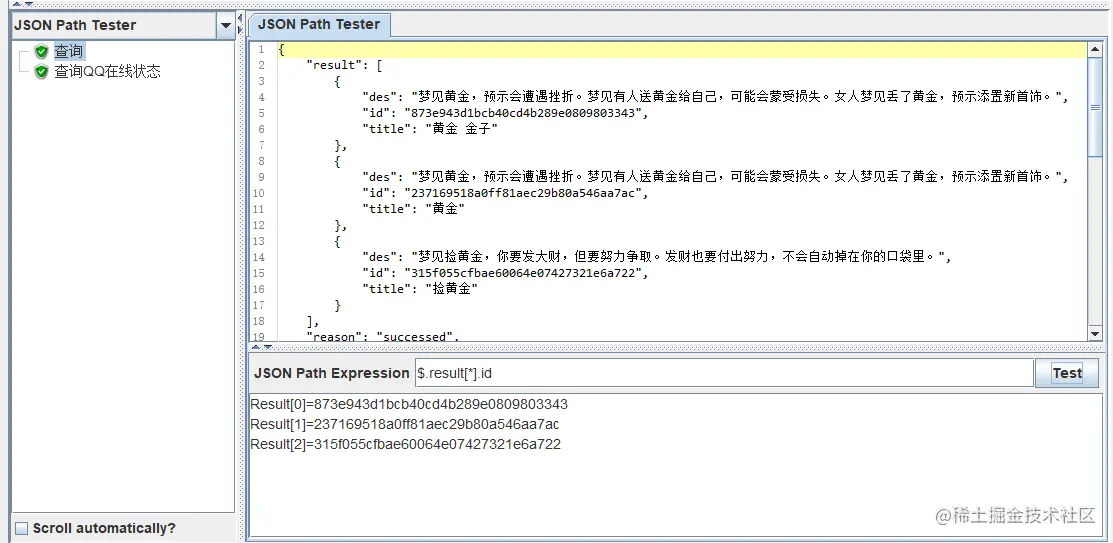Toggle the Scroll automatically checkbox
Screen dimensions: 1113x543
(x=22, y=528)
